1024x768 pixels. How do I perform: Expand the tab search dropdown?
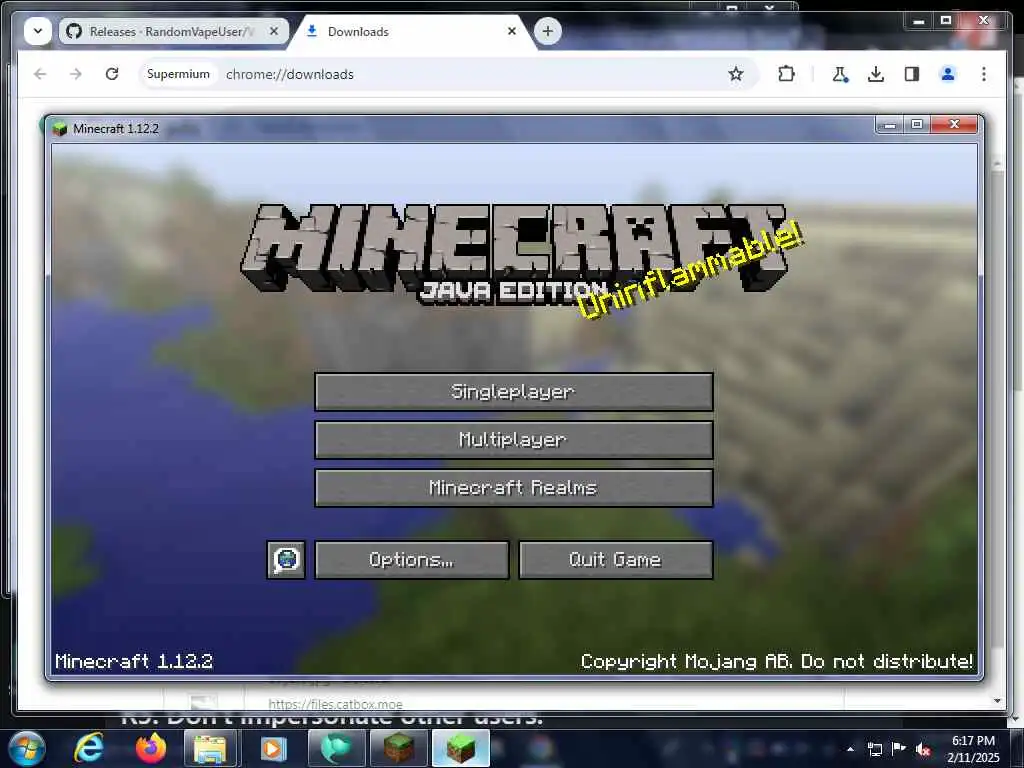coord(38,31)
